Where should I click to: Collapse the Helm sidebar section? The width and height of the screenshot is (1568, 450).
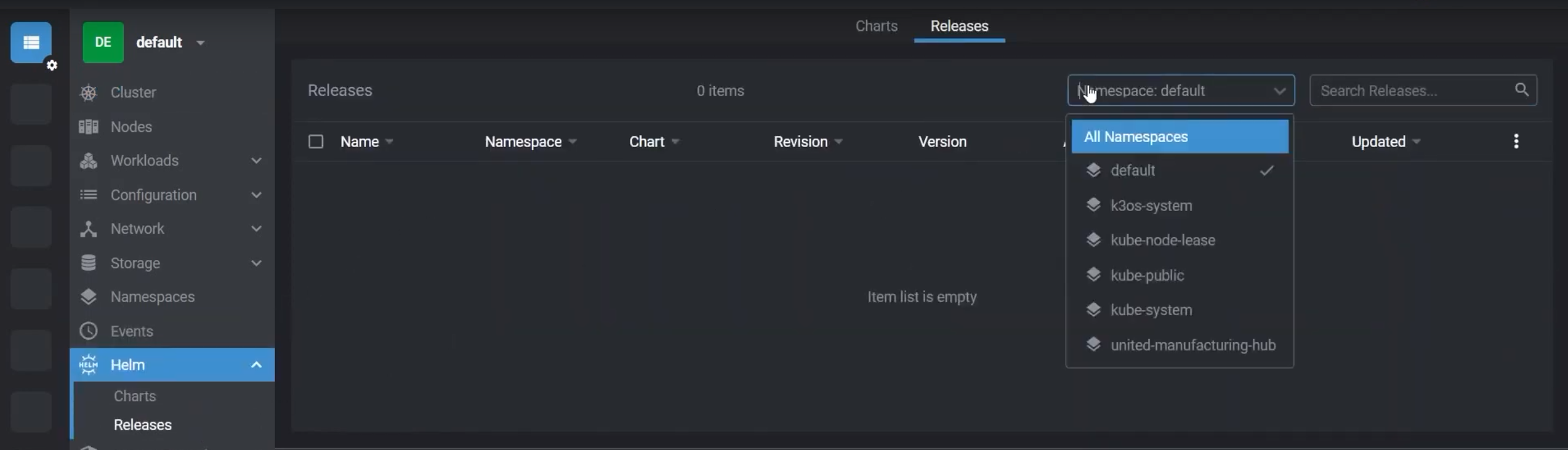click(256, 365)
